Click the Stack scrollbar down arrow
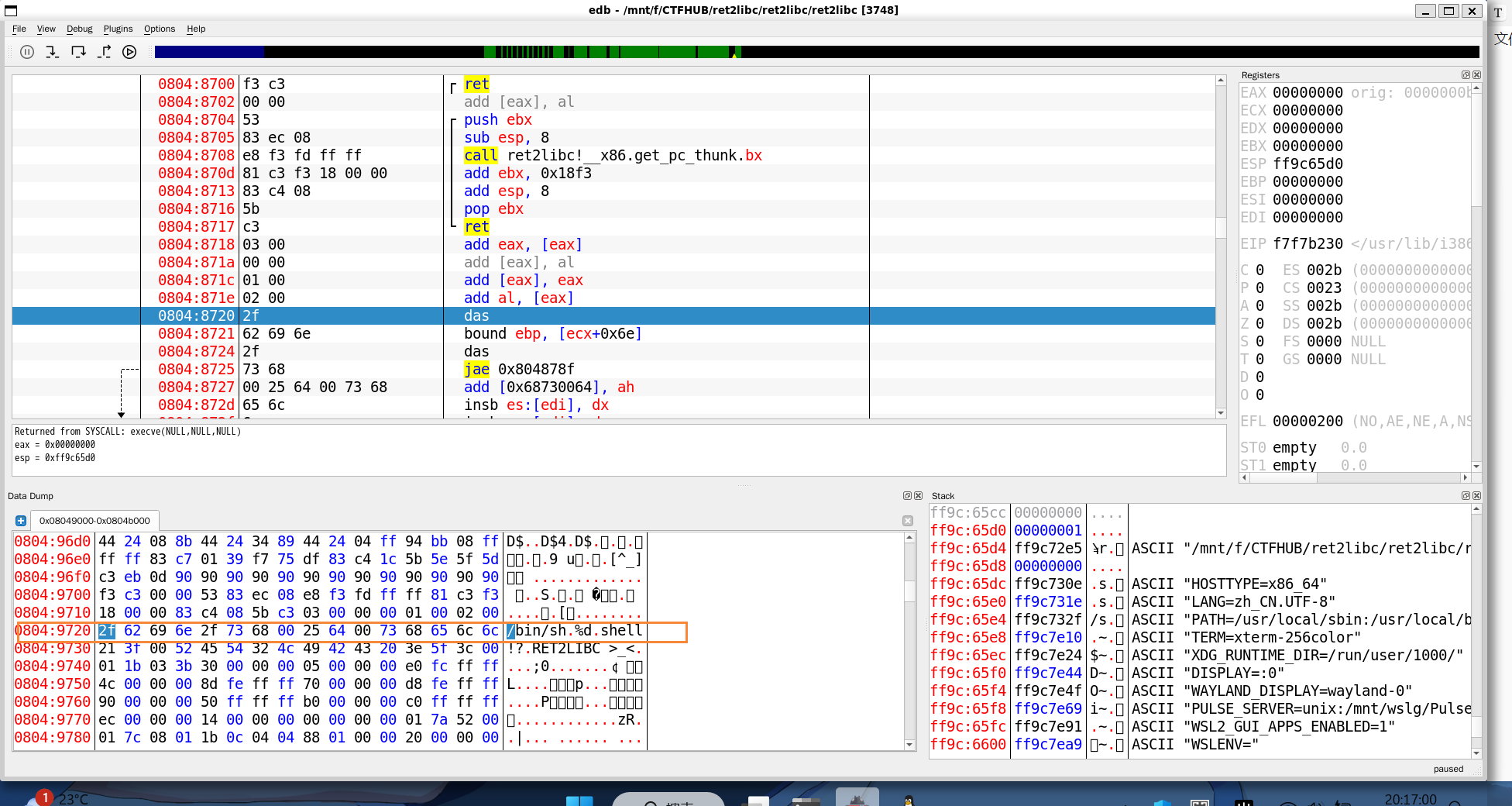This screenshot has height=806, width=1512. [1476, 753]
